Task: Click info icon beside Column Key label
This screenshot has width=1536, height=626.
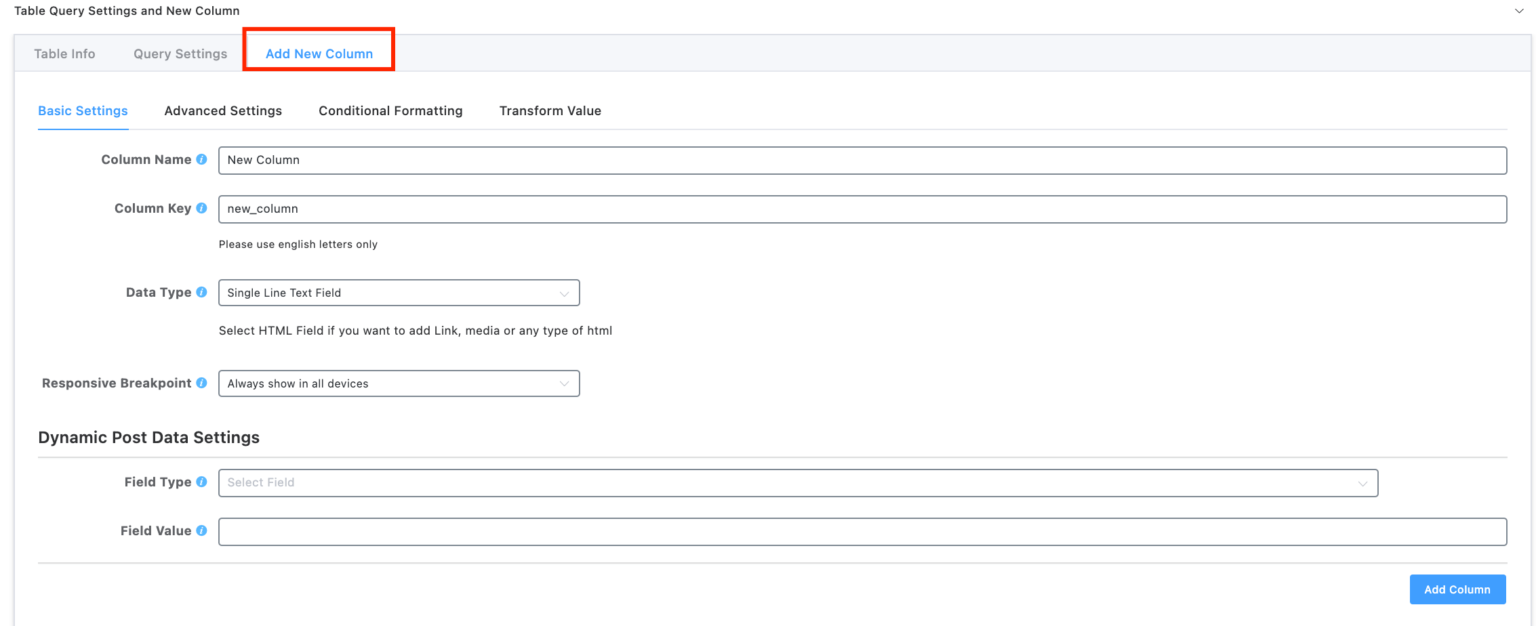Action: coord(202,209)
